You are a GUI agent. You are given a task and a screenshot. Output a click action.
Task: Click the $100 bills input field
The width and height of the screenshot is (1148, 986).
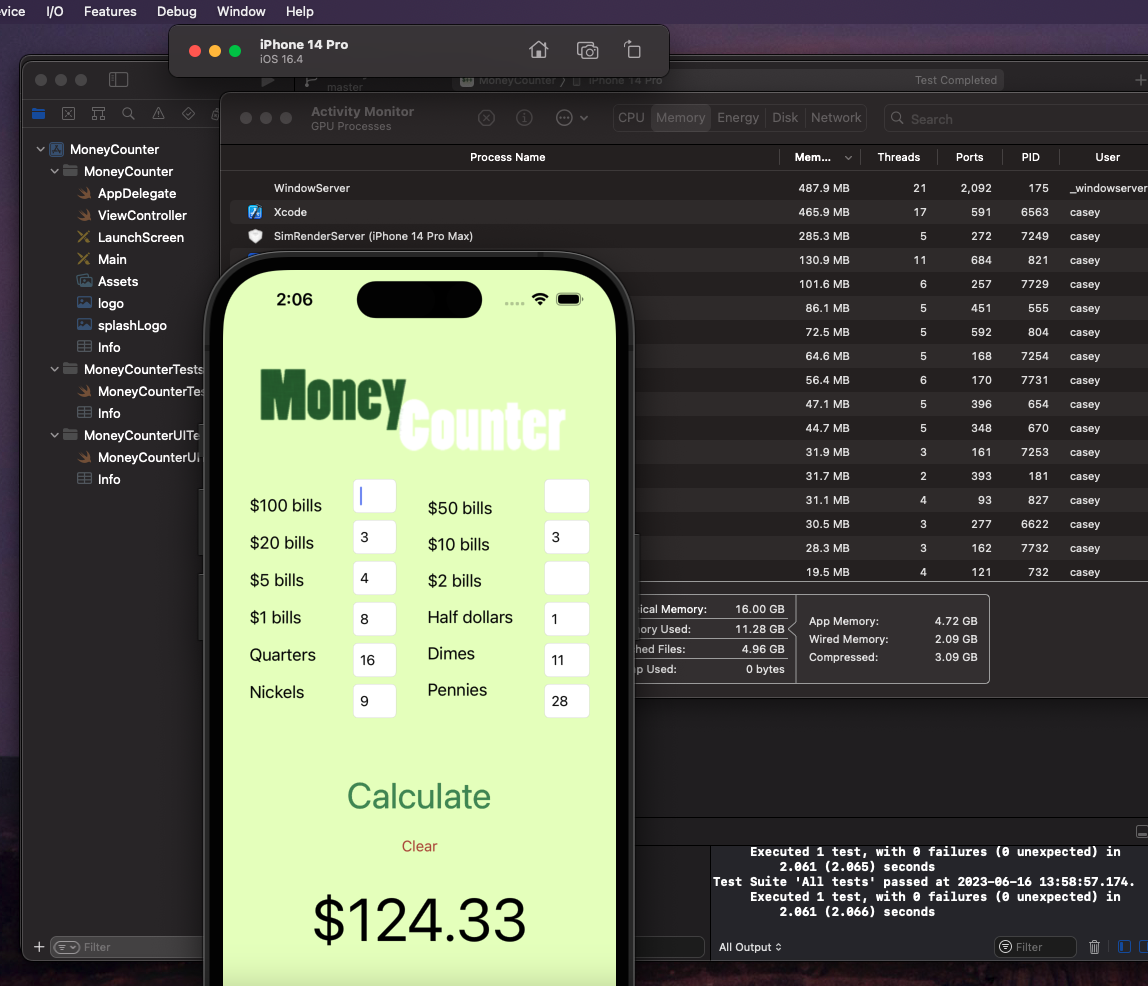[x=374, y=496]
